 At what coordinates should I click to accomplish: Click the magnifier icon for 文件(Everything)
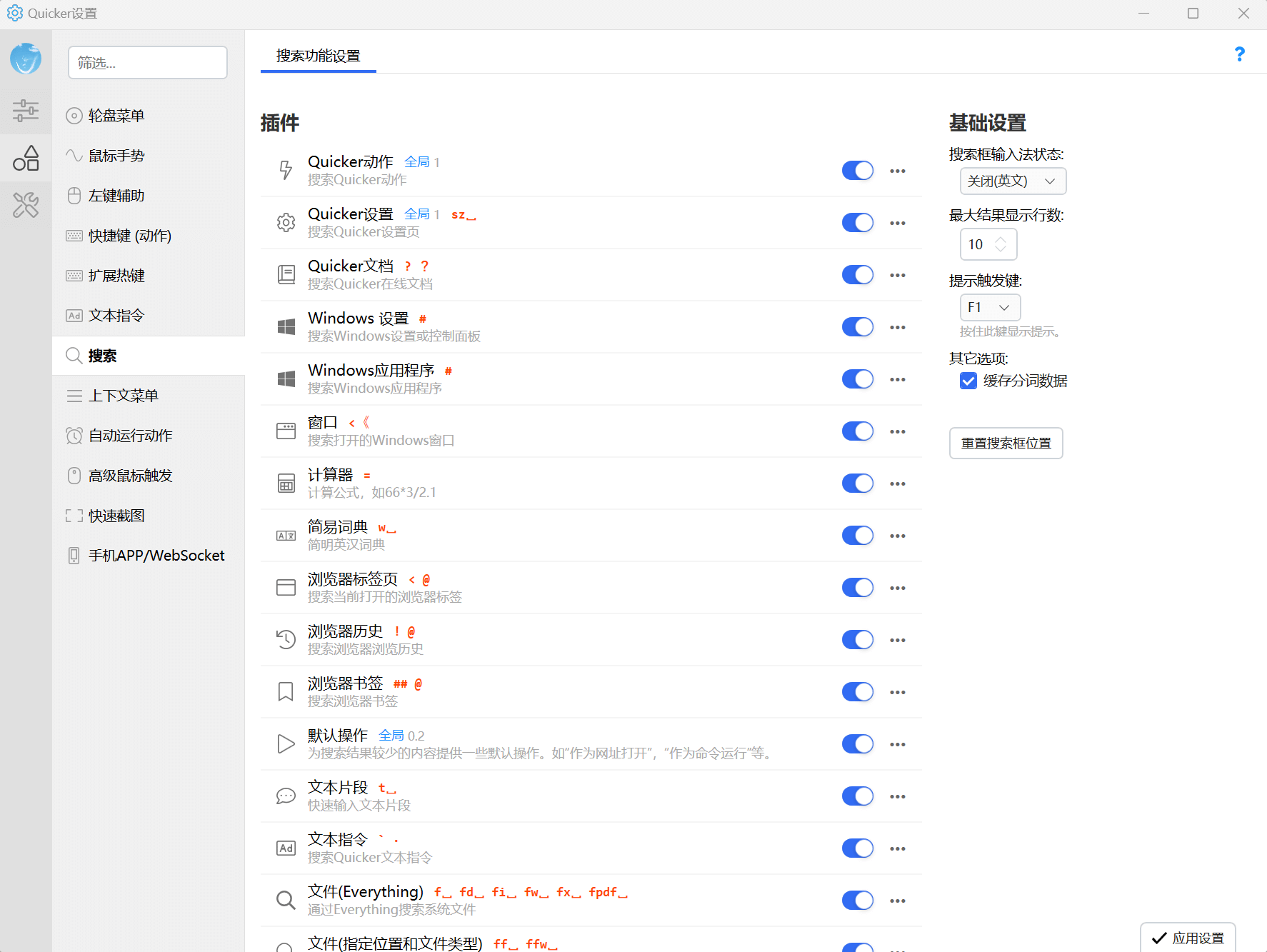(286, 900)
